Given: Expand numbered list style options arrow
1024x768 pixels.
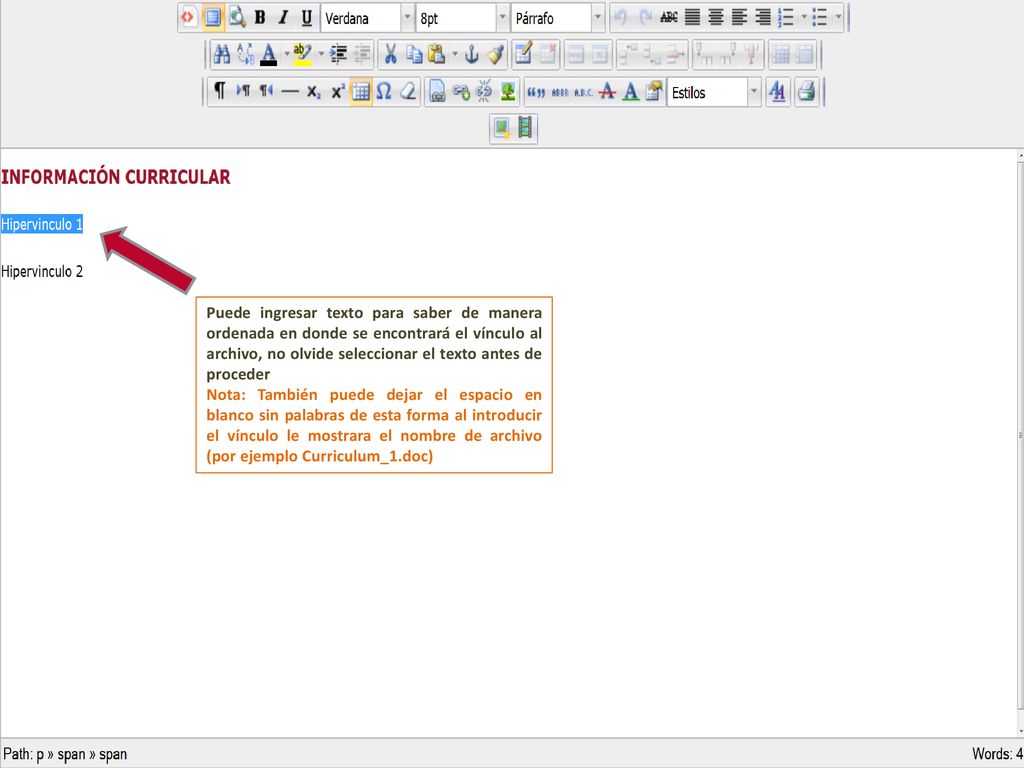Looking at the screenshot, I should (x=804, y=18).
